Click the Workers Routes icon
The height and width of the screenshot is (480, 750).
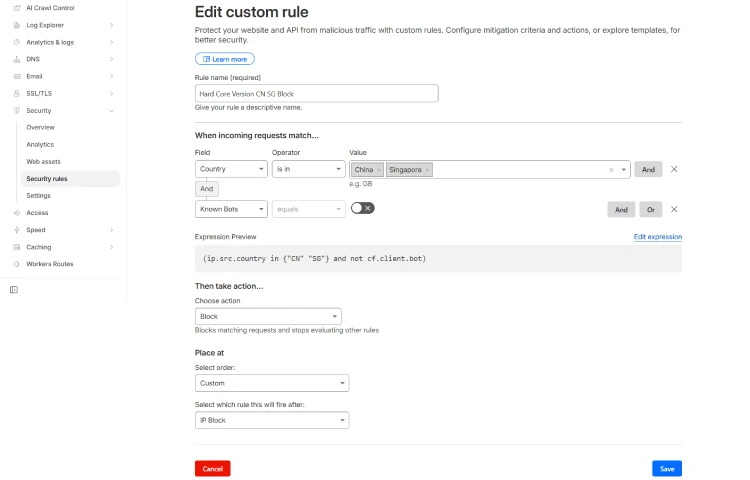pyautogui.click(x=17, y=264)
